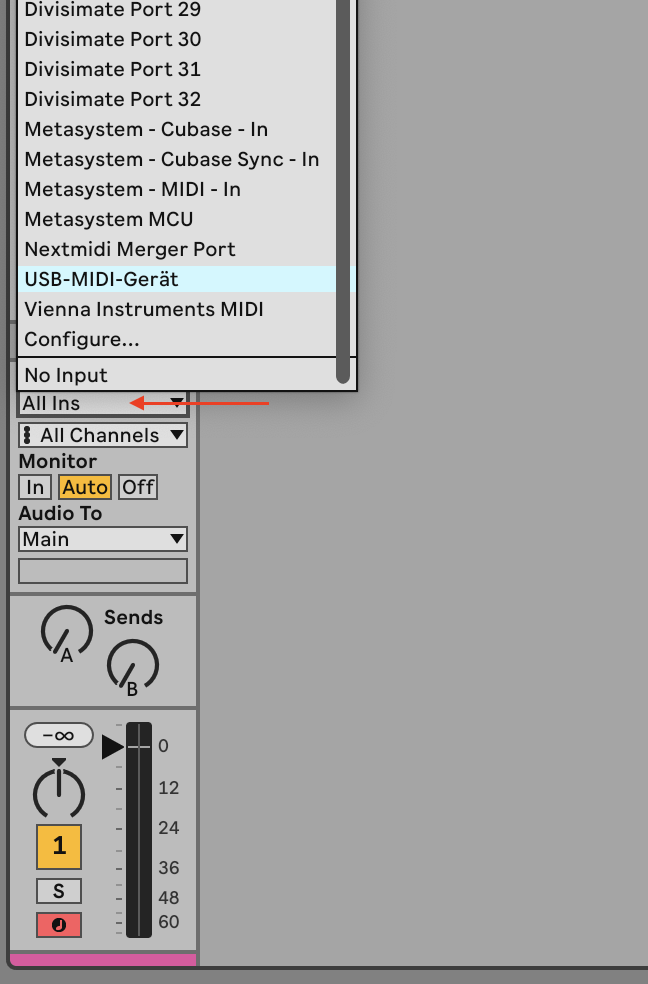Toggle the record arm button
This screenshot has width=648, height=984.
tap(59, 925)
